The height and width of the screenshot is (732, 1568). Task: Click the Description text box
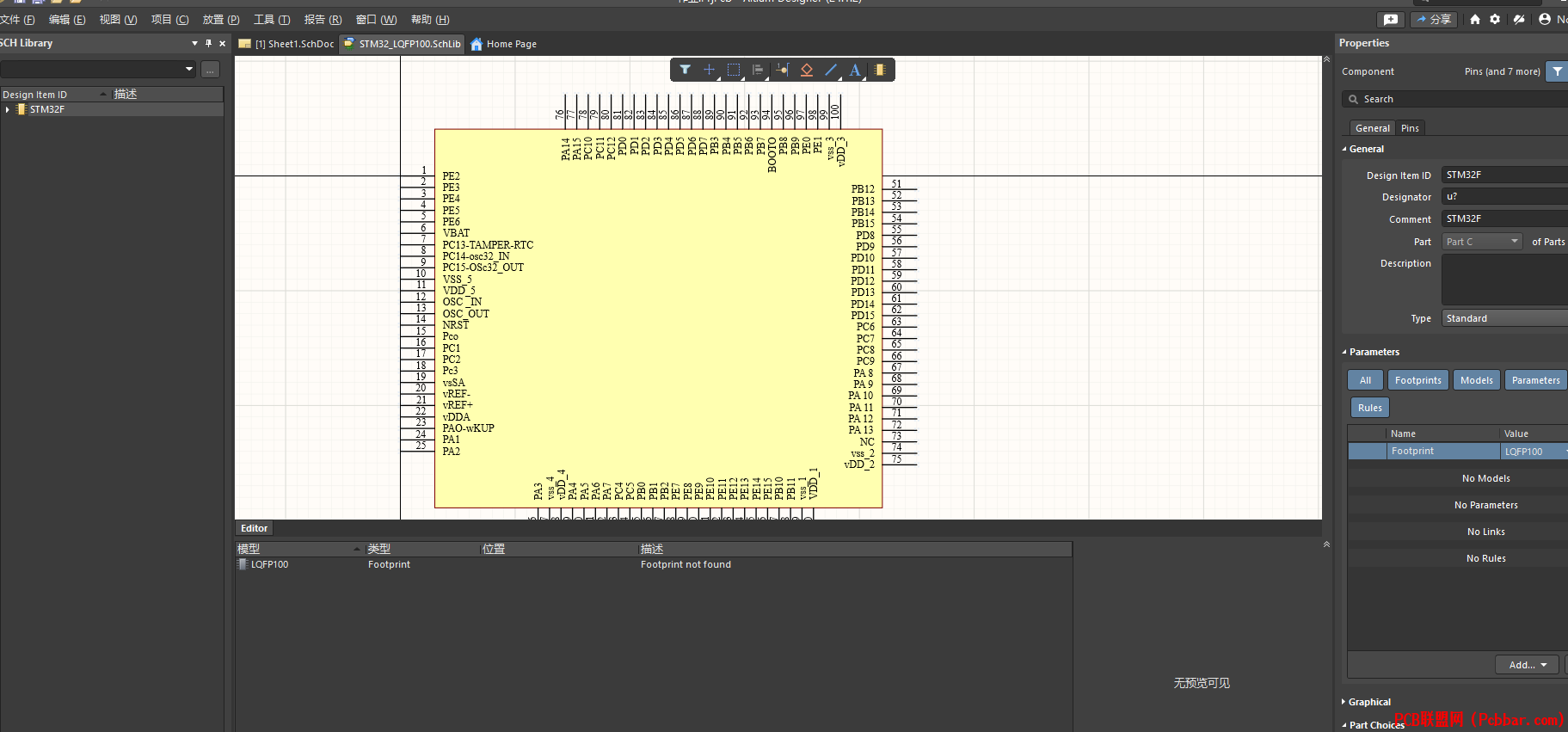[x=1504, y=280]
